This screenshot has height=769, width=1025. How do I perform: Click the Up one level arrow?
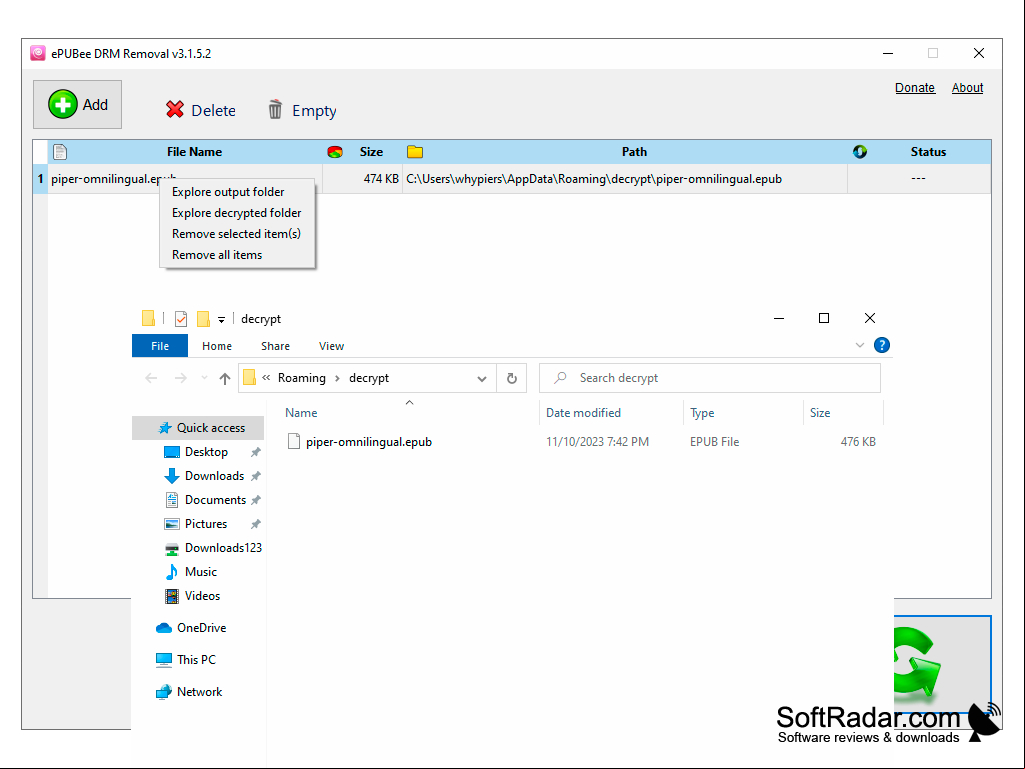tap(225, 378)
